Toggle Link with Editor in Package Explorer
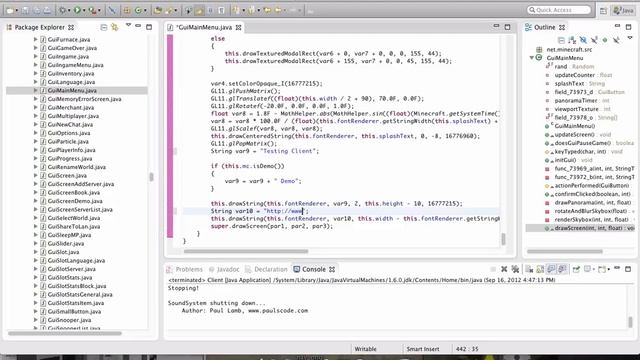 pos(115,27)
